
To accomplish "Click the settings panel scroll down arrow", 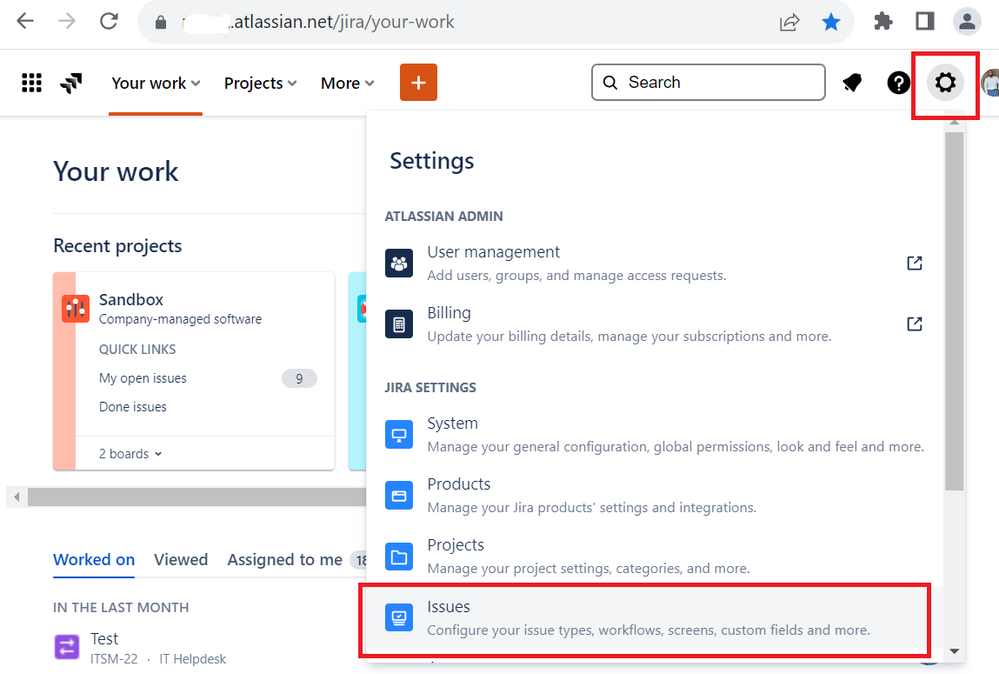I will (x=954, y=651).
